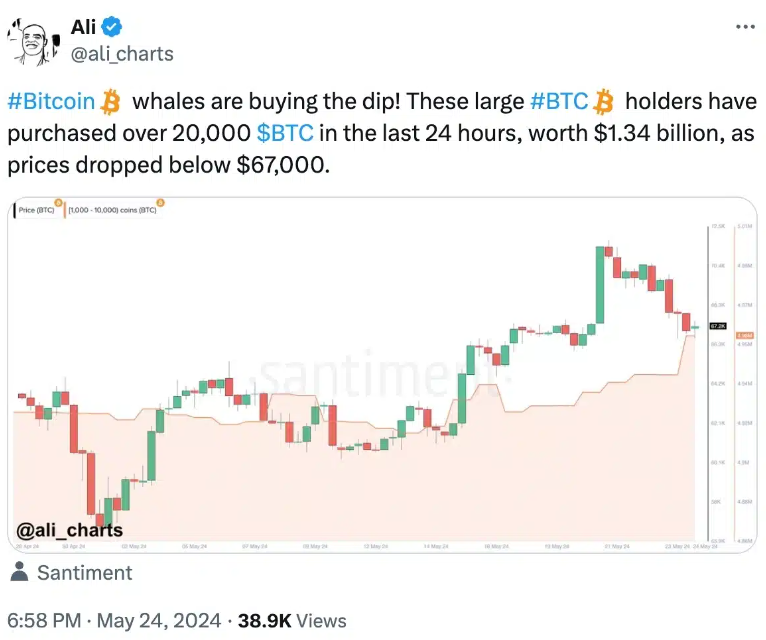Click the orange badge beside the coins legend
Viewport: 766px width, 640px height.
(160, 203)
